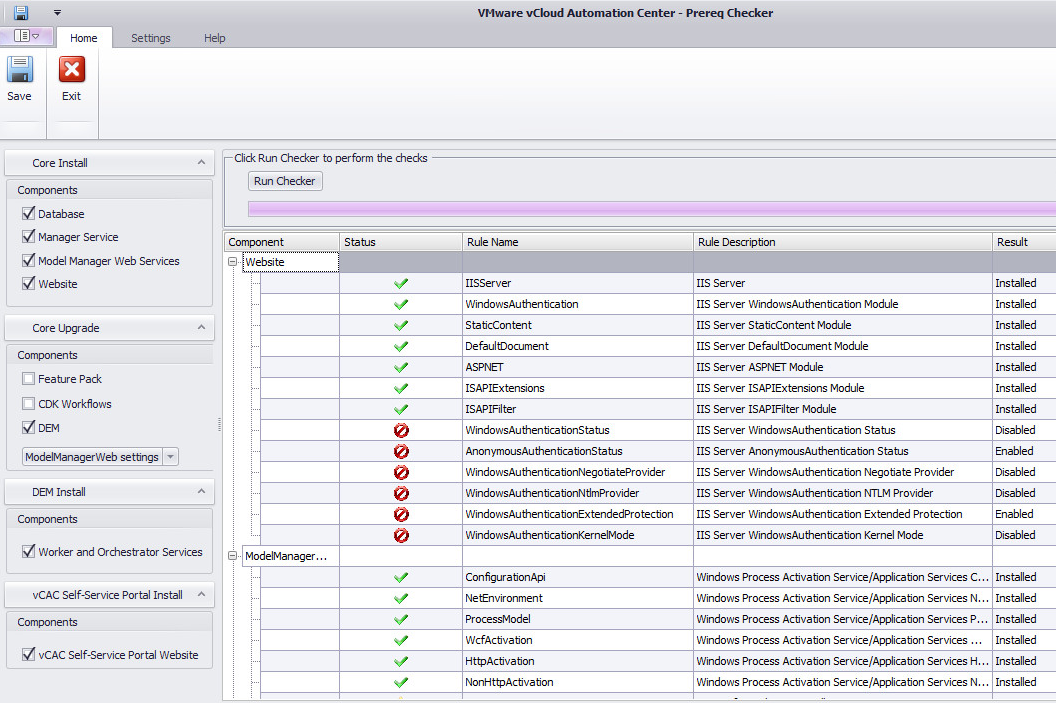Click green check status for StaticContent
Image resolution: width=1056 pixels, height=703 pixels.
pos(401,325)
